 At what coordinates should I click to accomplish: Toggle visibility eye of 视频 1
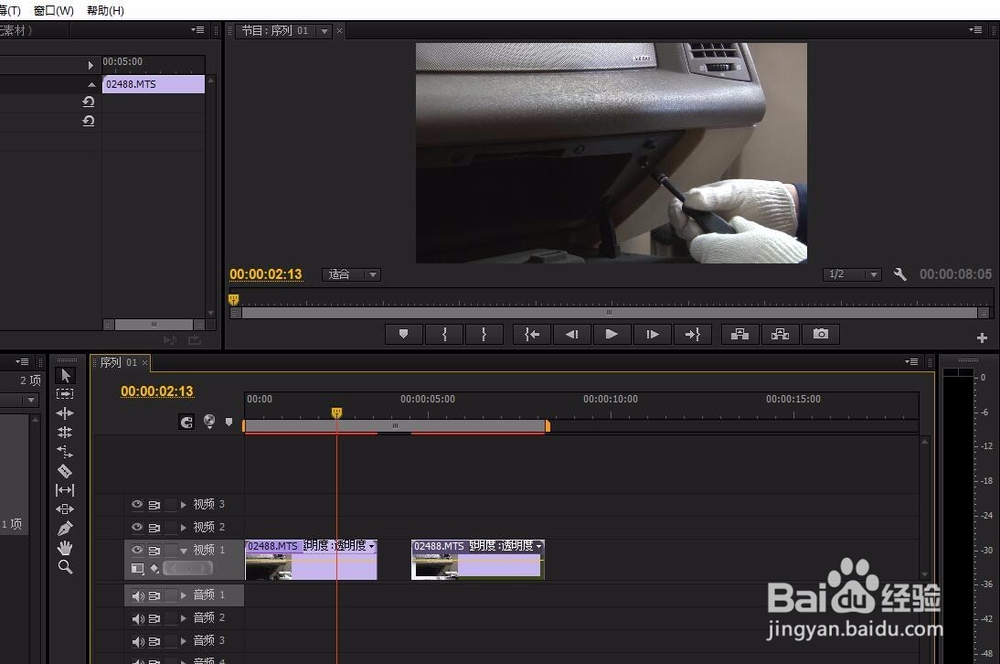(137, 549)
